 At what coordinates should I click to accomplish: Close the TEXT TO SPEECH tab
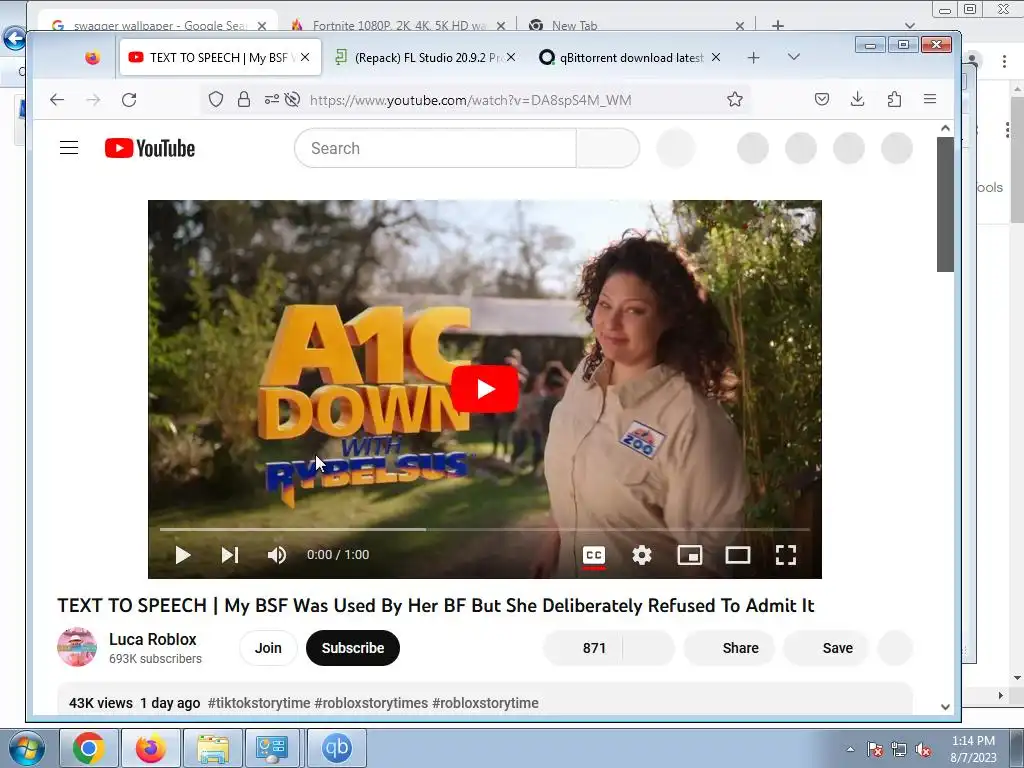(305, 57)
